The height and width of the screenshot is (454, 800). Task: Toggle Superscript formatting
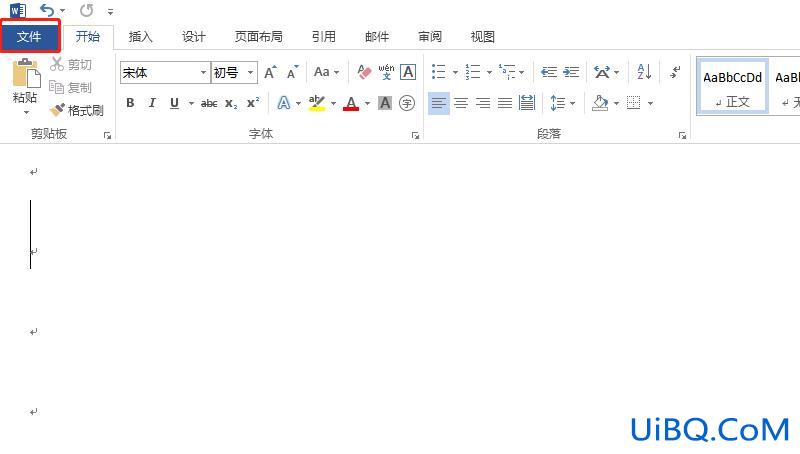(x=253, y=103)
